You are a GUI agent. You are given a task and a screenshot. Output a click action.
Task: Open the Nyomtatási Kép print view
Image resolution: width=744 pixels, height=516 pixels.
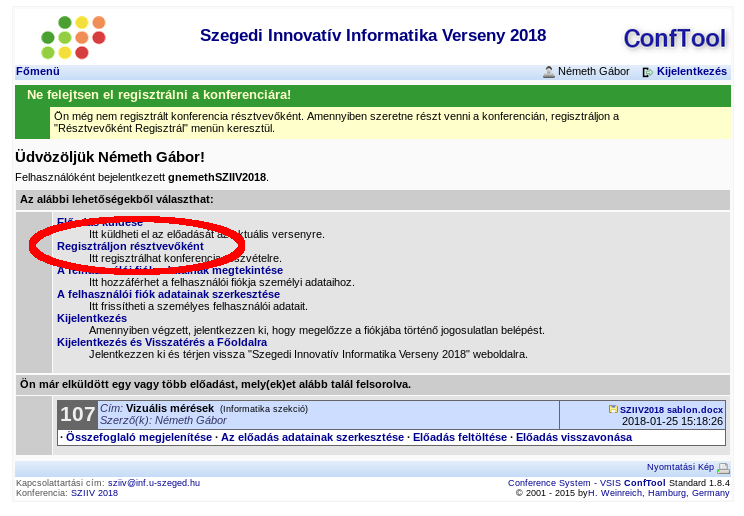(680, 468)
